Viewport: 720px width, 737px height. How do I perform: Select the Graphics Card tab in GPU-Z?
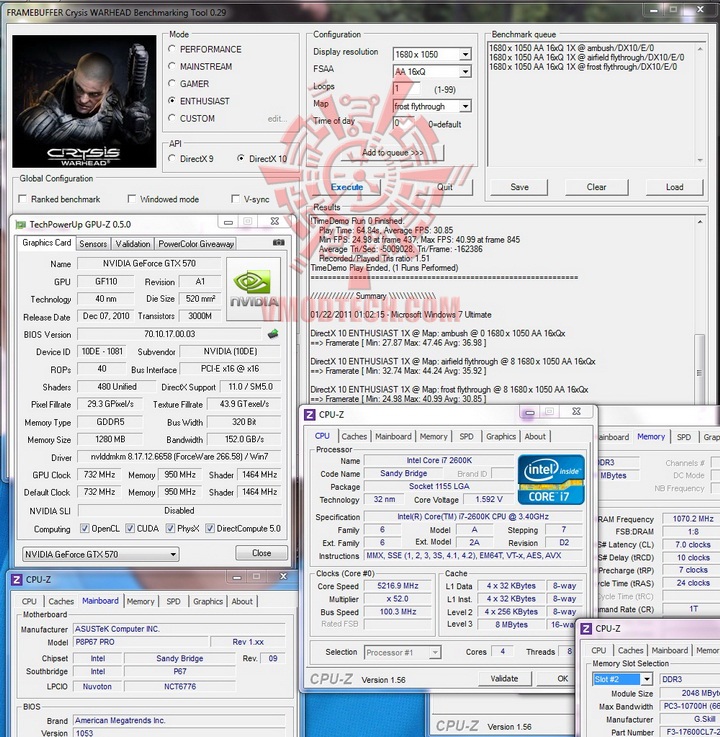(x=47, y=243)
